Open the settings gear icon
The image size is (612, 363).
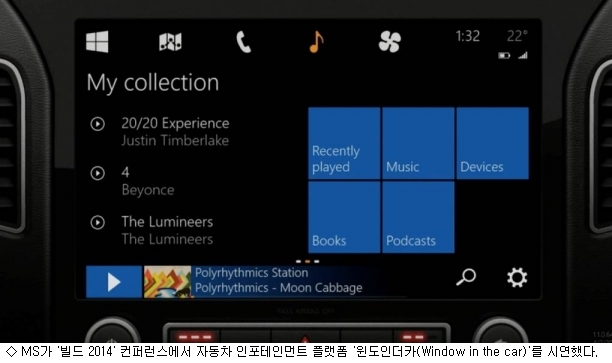point(517,278)
